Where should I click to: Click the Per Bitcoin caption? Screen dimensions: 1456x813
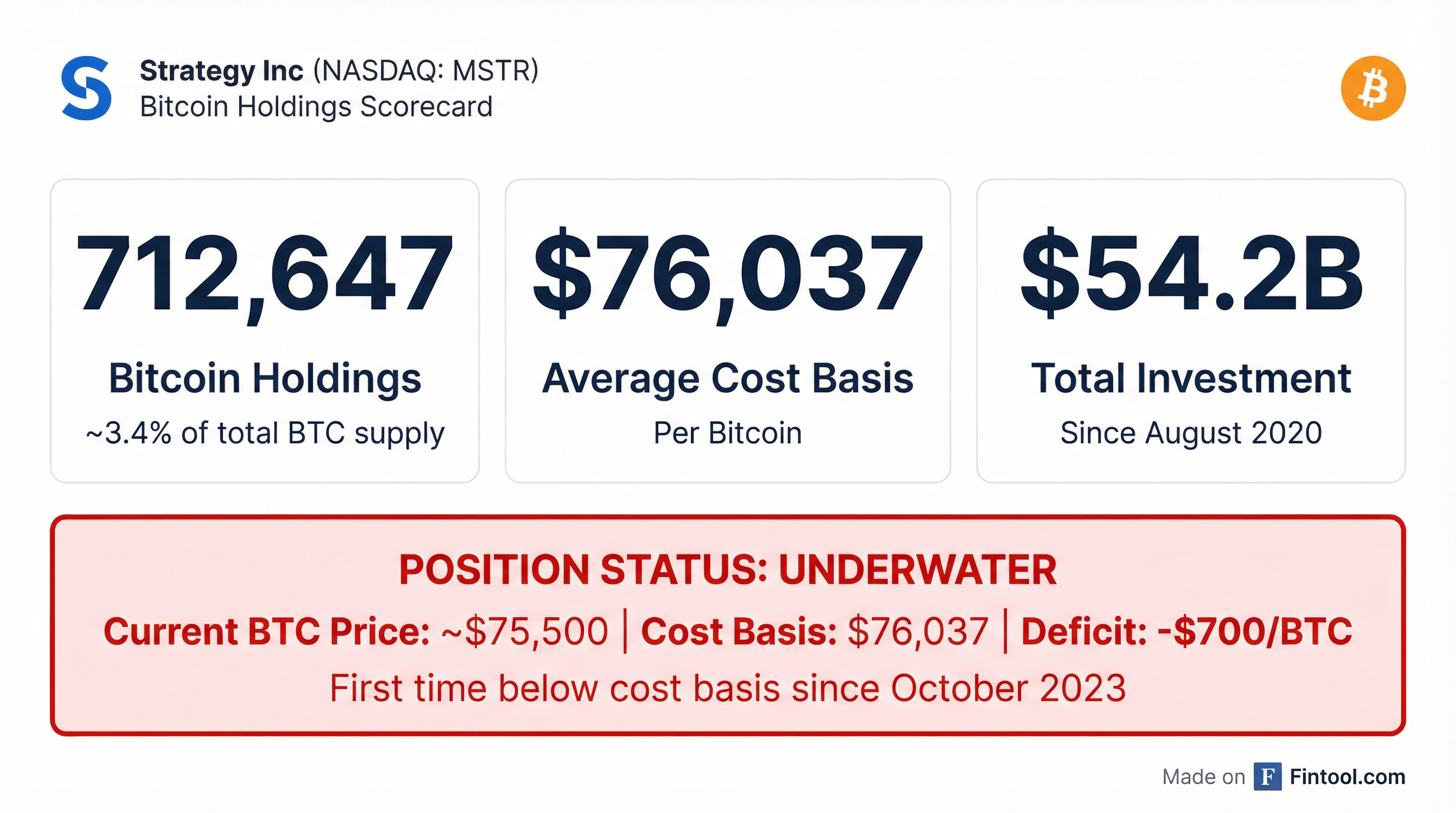click(x=728, y=433)
